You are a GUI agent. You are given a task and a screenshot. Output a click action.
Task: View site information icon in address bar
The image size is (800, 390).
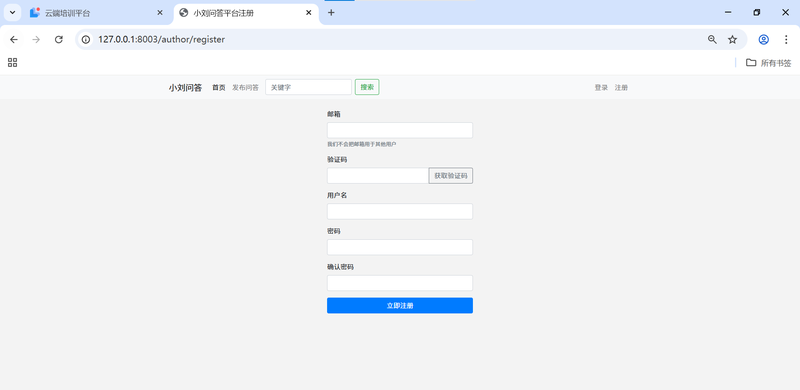(x=86, y=39)
